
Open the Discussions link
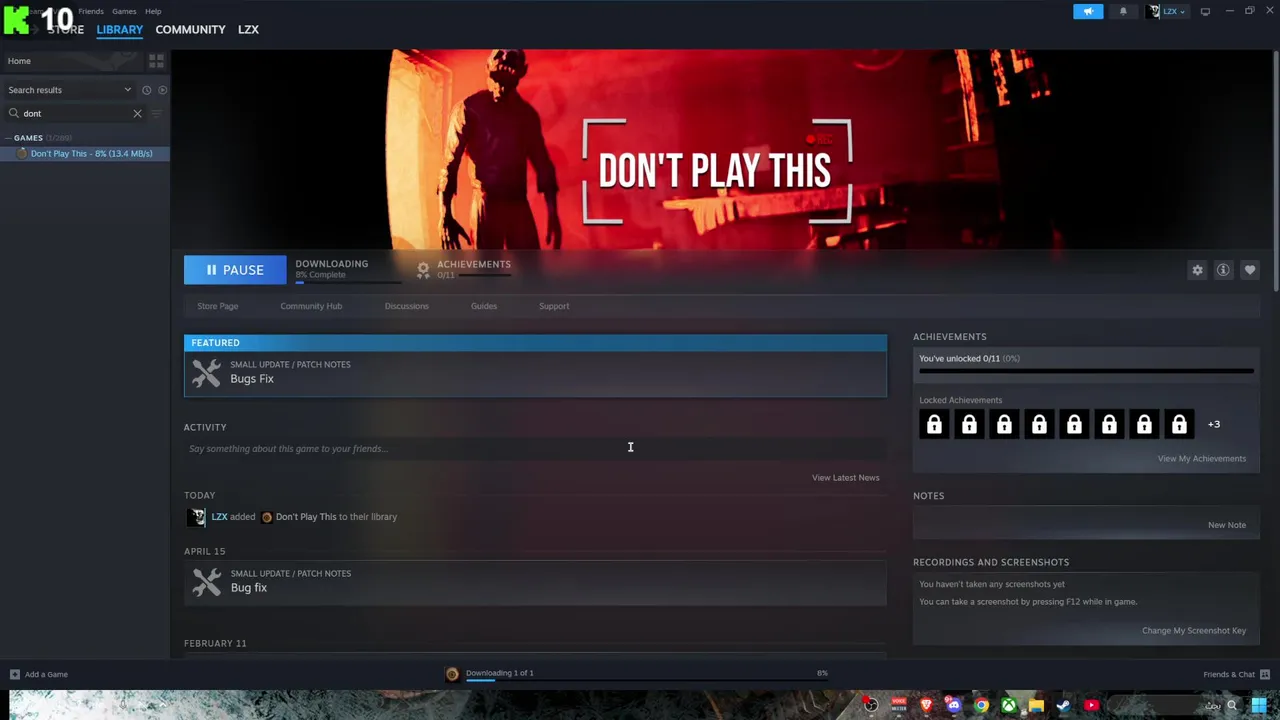(x=407, y=306)
